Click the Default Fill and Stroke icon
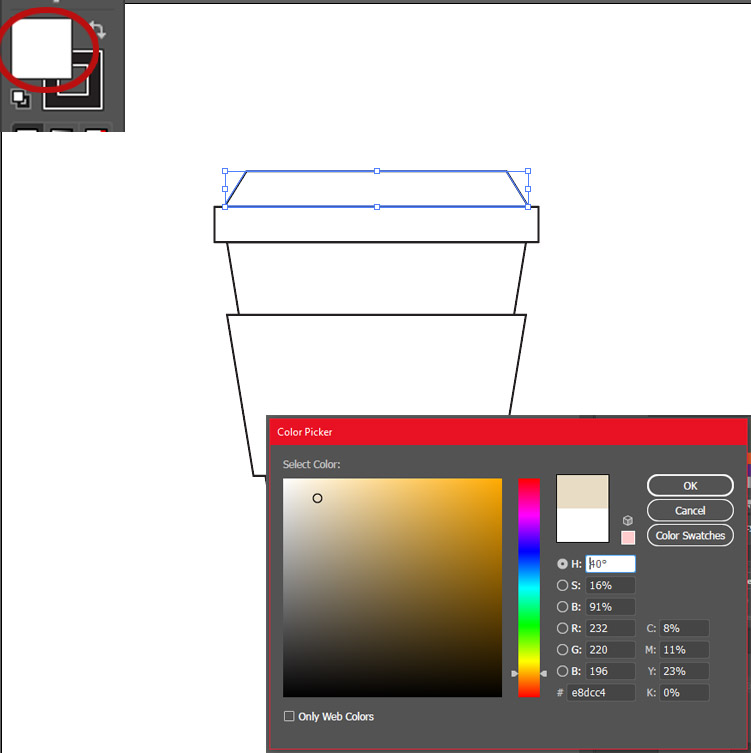 [20, 98]
